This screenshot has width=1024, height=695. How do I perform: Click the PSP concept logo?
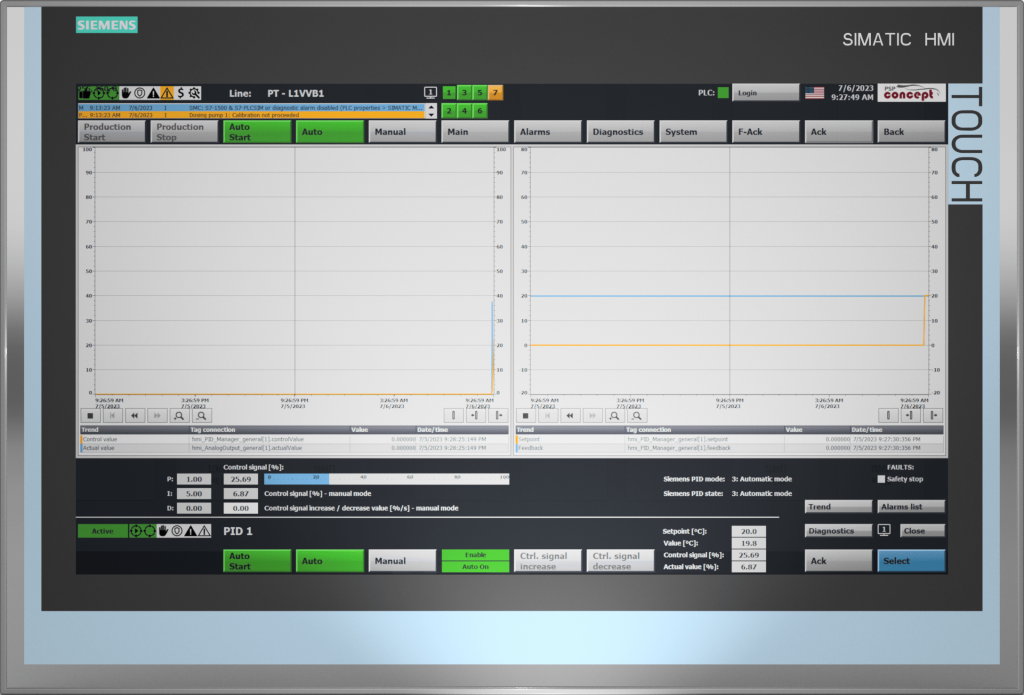tap(911, 93)
